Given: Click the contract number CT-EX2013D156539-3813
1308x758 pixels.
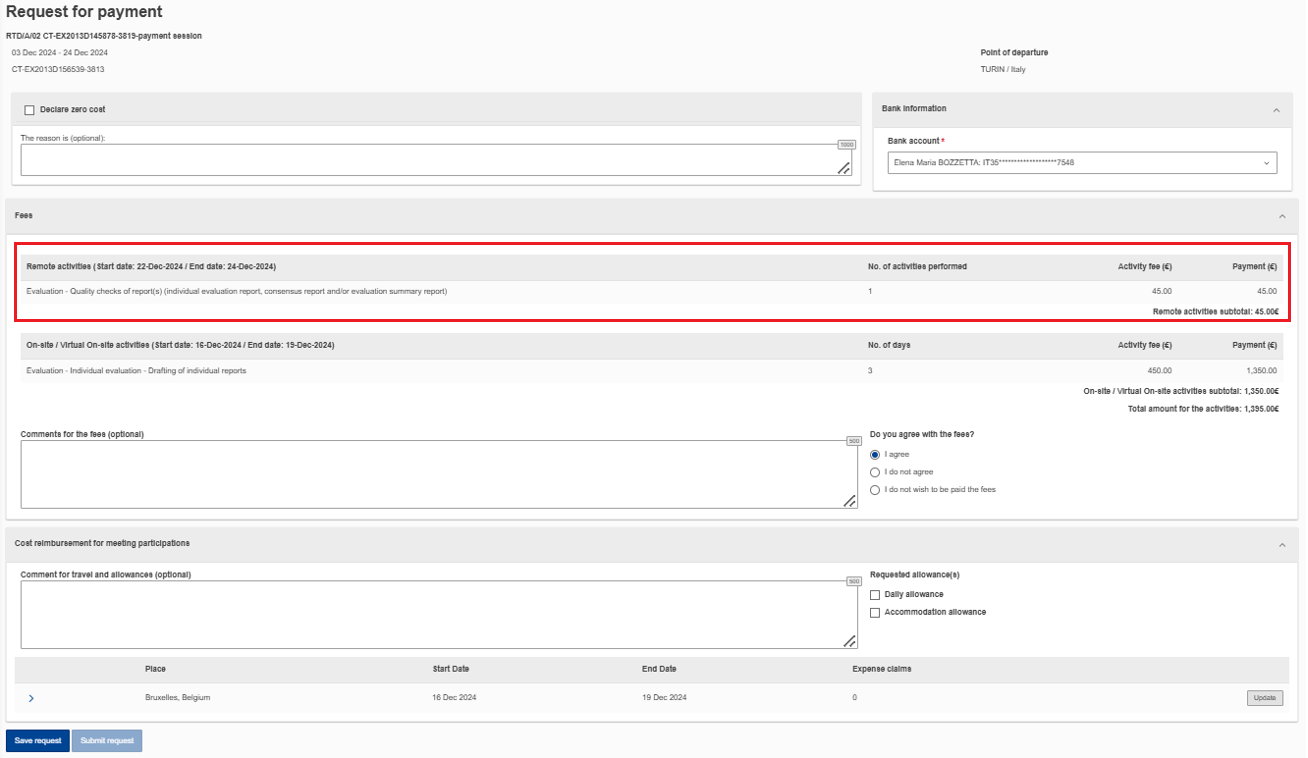Looking at the screenshot, I should click(58, 69).
